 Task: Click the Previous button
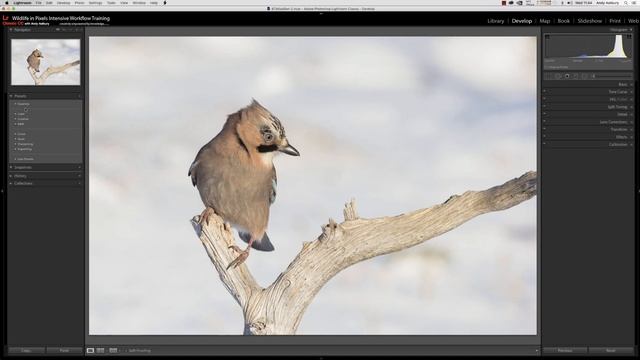[x=565, y=350]
